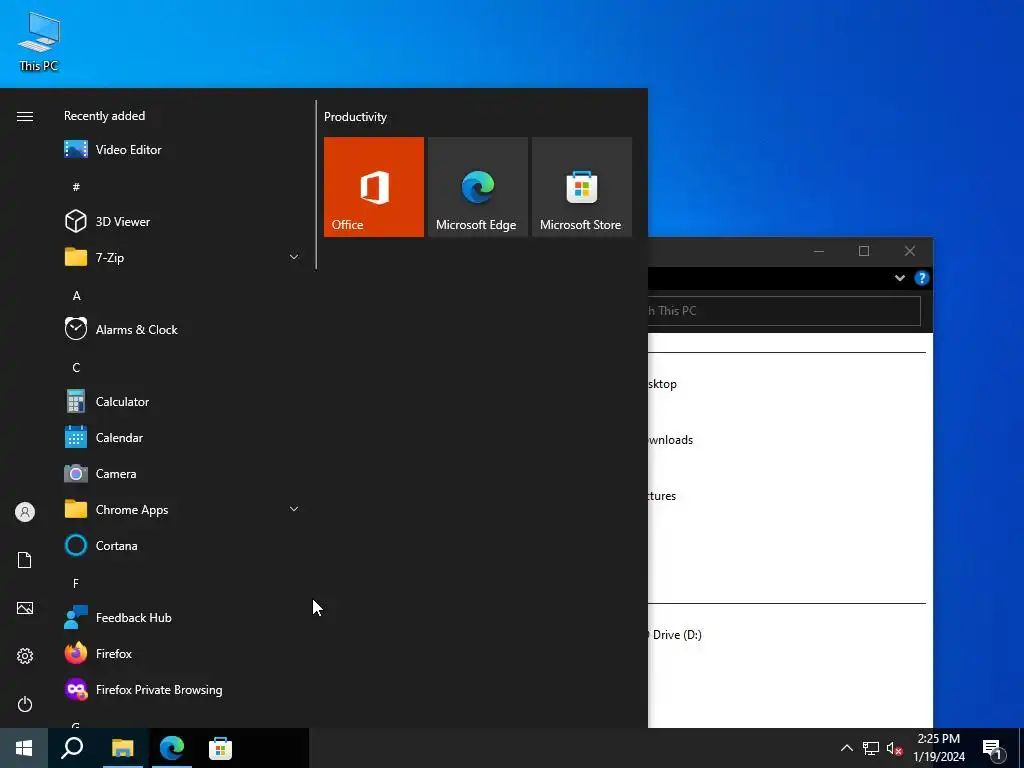The image size is (1024, 768).
Task: Show hidden tray icons arrow
Action: click(846, 748)
